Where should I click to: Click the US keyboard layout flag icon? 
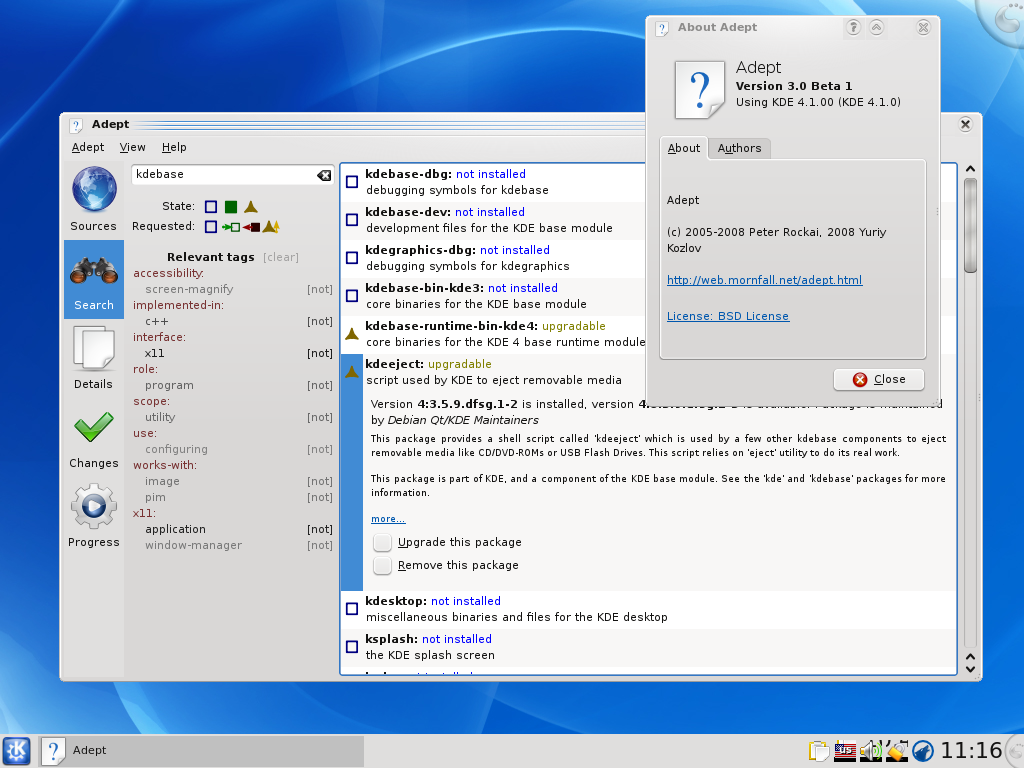845,751
